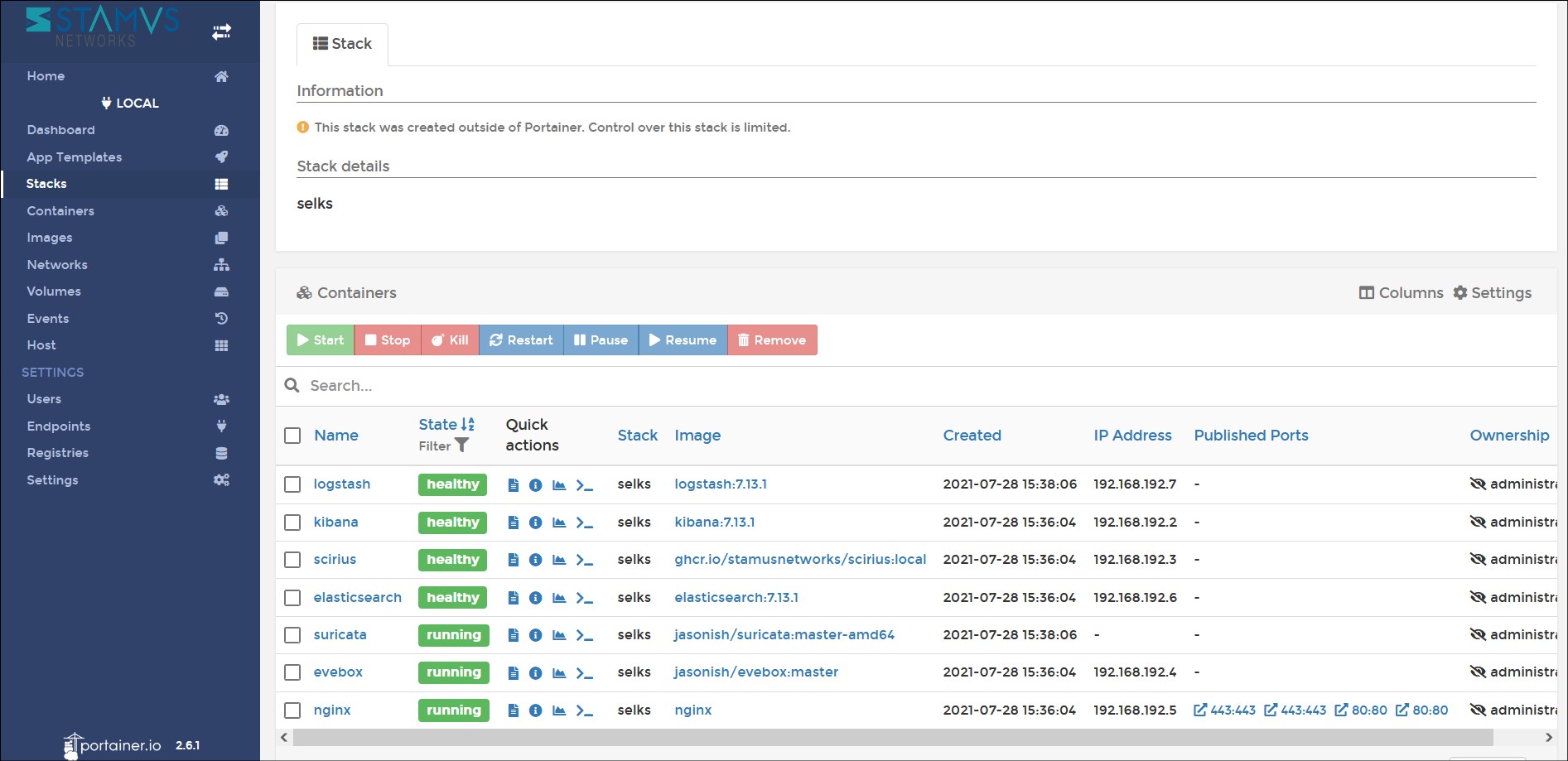
Task: Open inspect info icon for suricata container
Action: (x=536, y=635)
